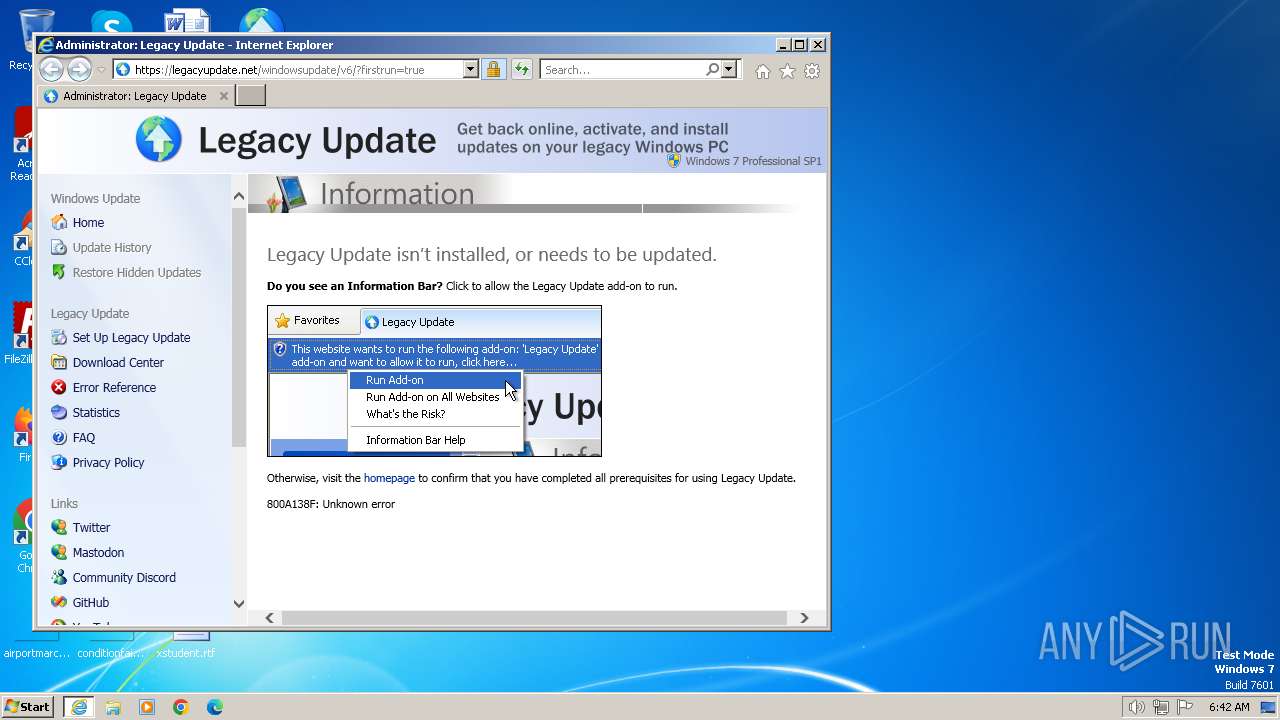The height and width of the screenshot is (720, 1280).
Task: Open the Statistics link
Action: [96, 412]
